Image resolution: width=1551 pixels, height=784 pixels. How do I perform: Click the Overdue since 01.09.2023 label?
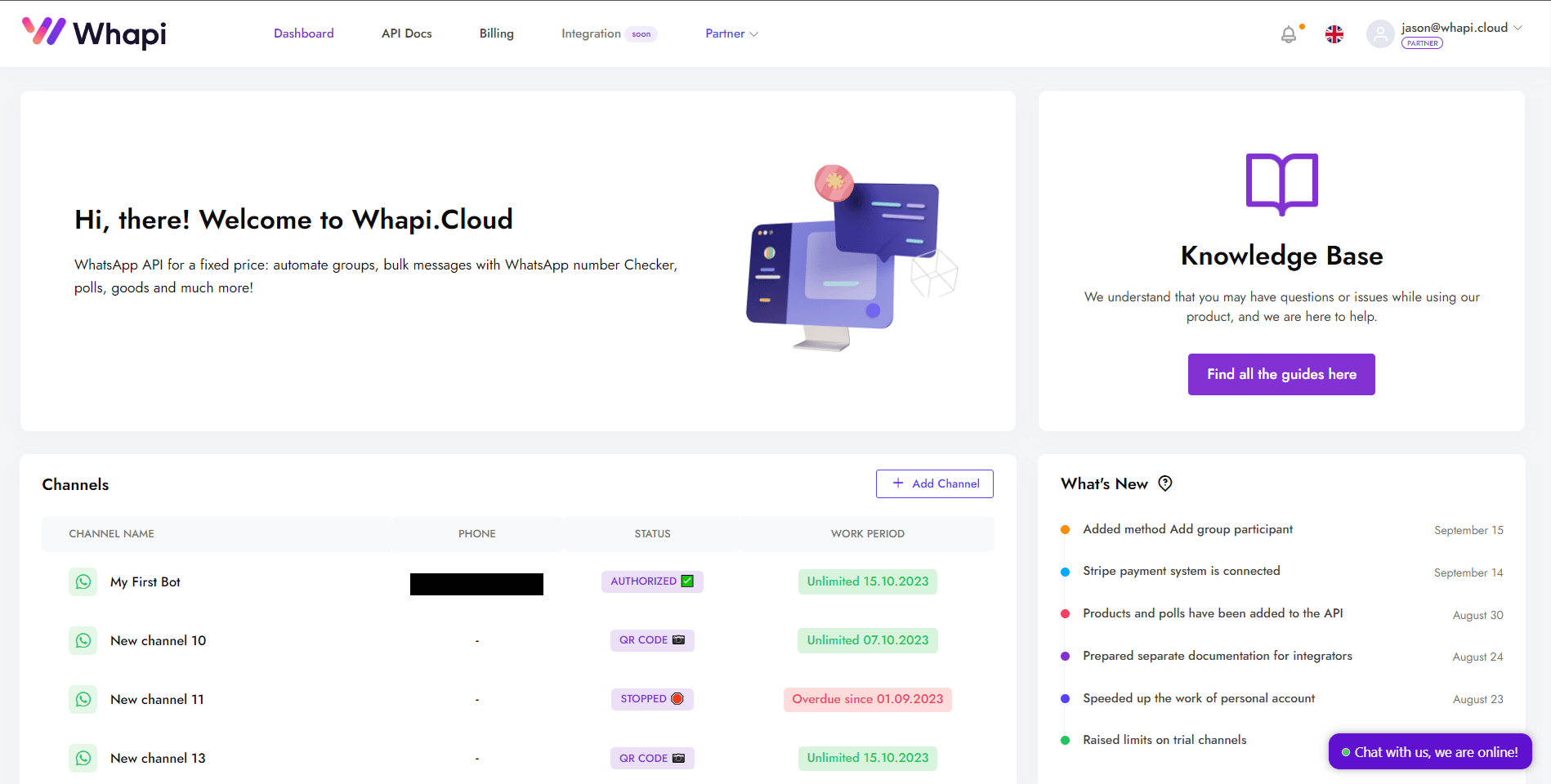coord(868,699)
